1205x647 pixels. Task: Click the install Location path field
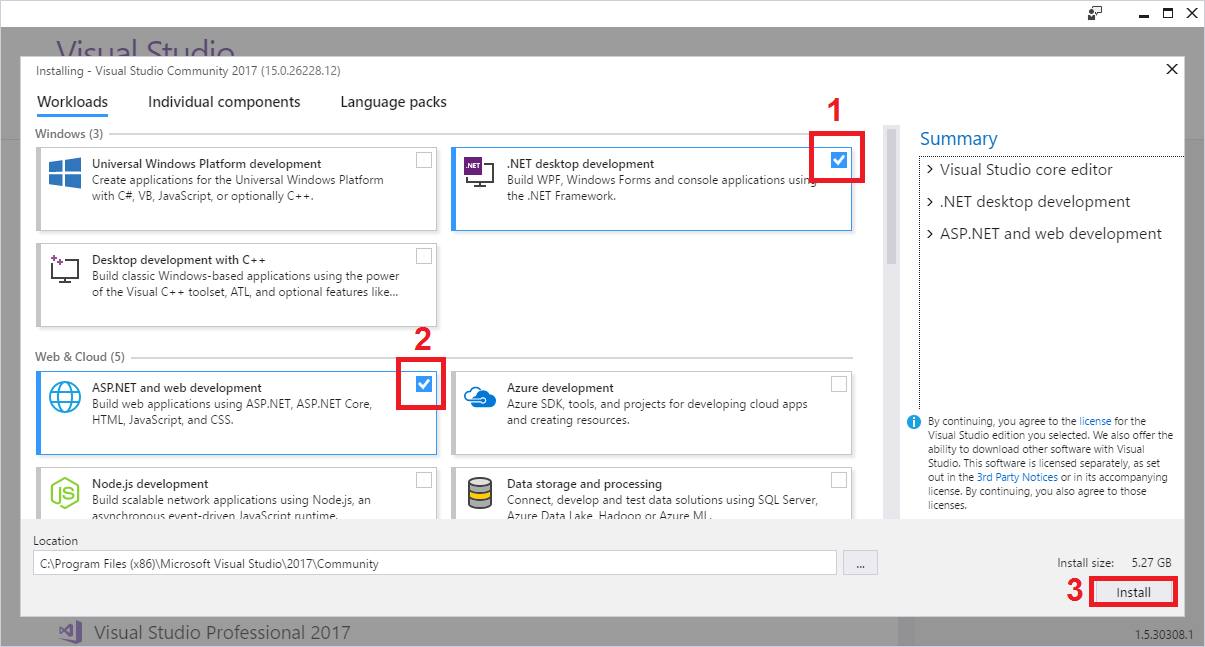pyautogui.click(x=434, y=563)
